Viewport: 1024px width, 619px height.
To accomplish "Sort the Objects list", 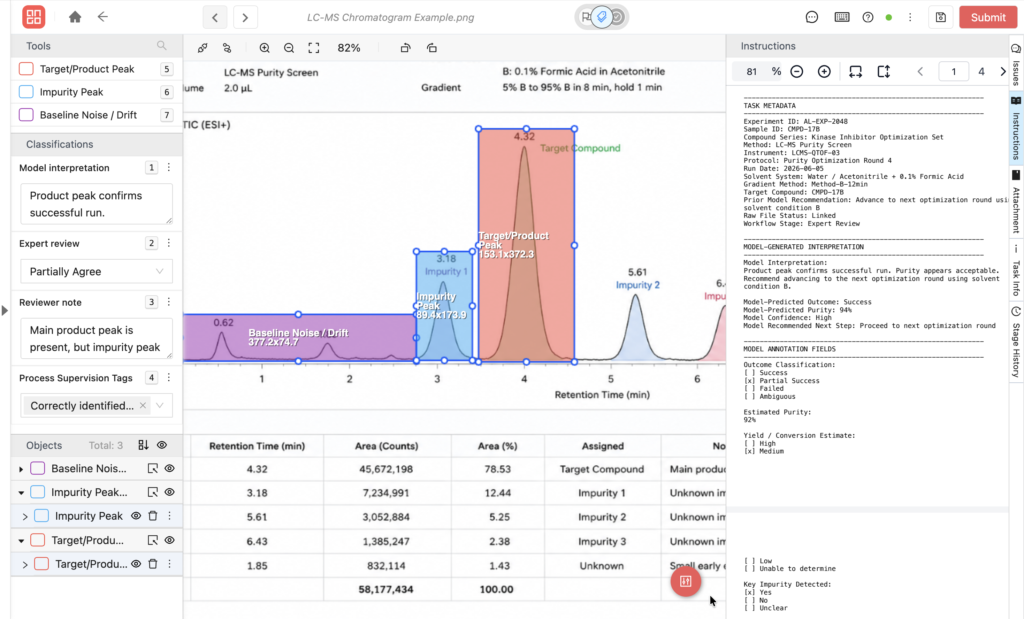I will point(143,445).
